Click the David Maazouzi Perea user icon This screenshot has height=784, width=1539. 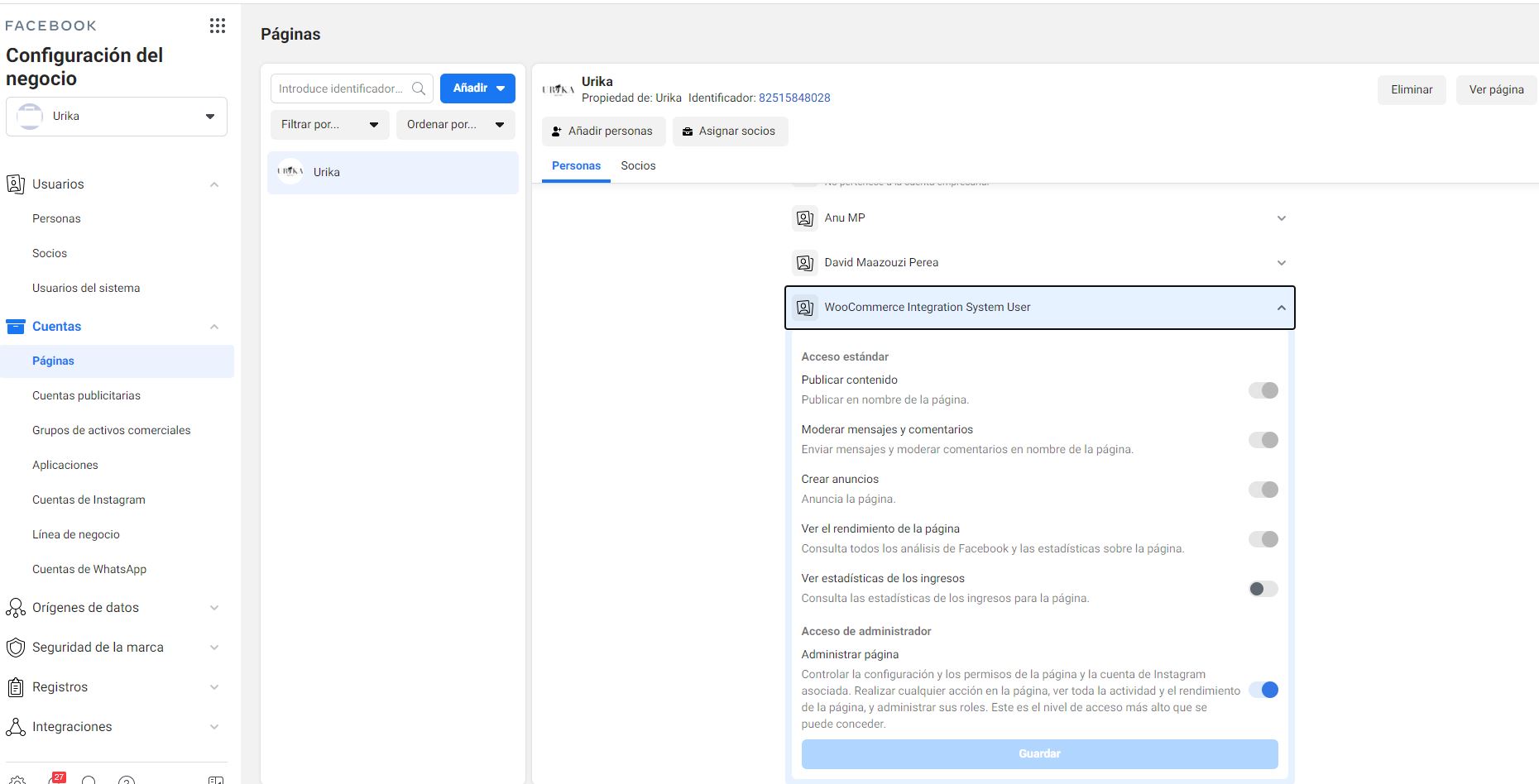(x=804, y=263)
